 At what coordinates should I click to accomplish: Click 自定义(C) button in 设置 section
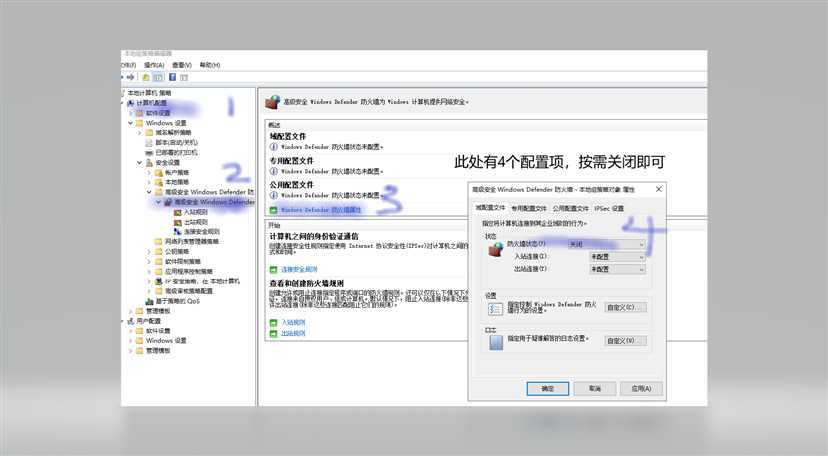pos(625,307)
